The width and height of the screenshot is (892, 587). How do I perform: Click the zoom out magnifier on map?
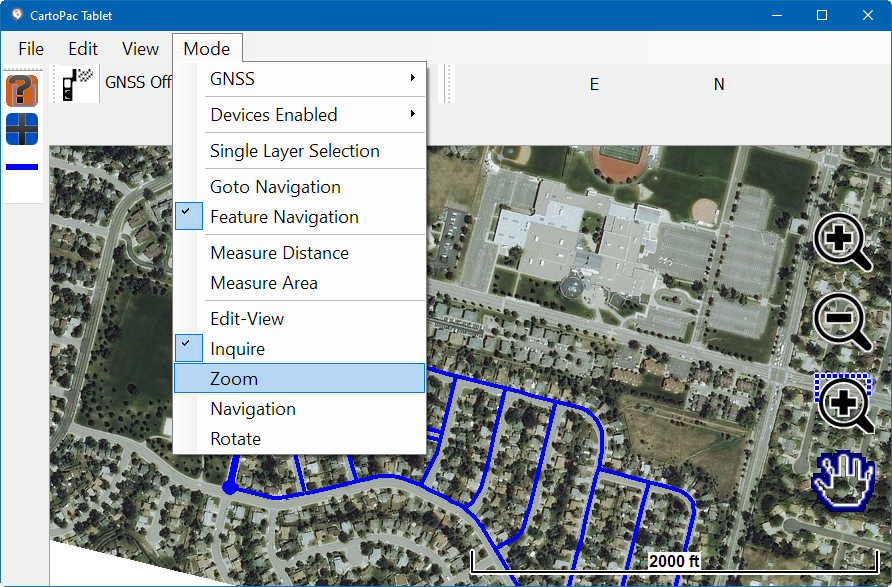pyautogui.click(x=841, y=321)
